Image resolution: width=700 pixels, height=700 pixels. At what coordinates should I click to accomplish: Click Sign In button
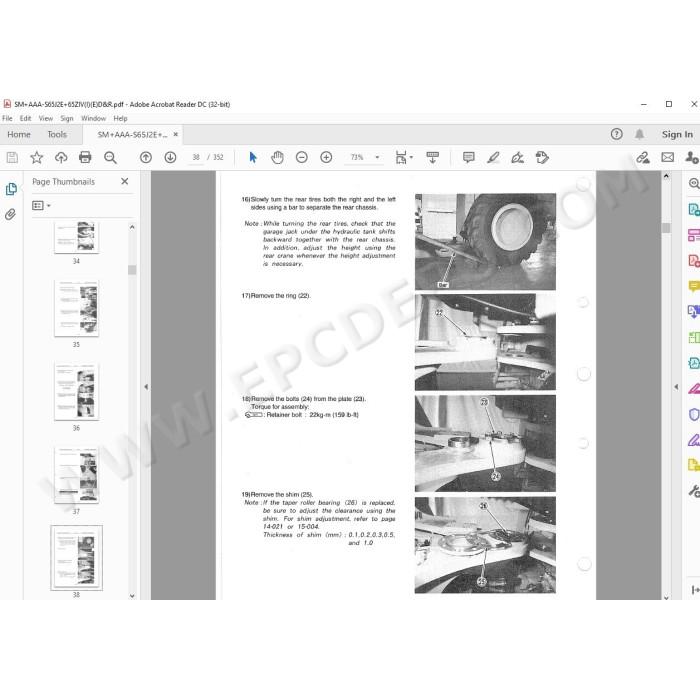click(677, 134)
